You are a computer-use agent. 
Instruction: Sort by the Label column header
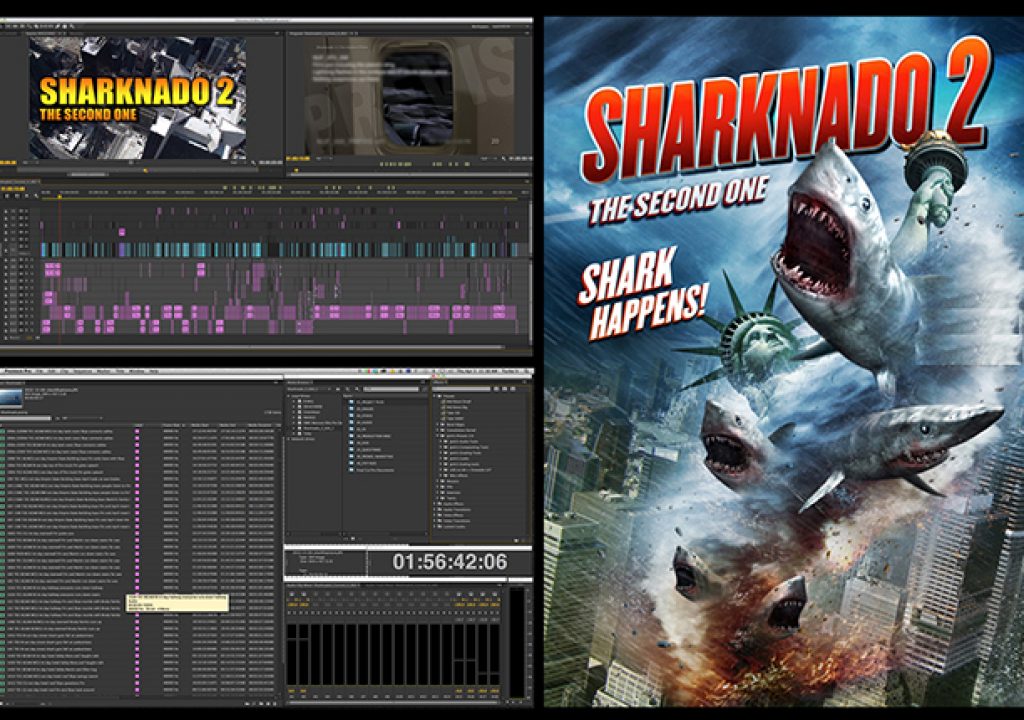(x=138, y=425)
